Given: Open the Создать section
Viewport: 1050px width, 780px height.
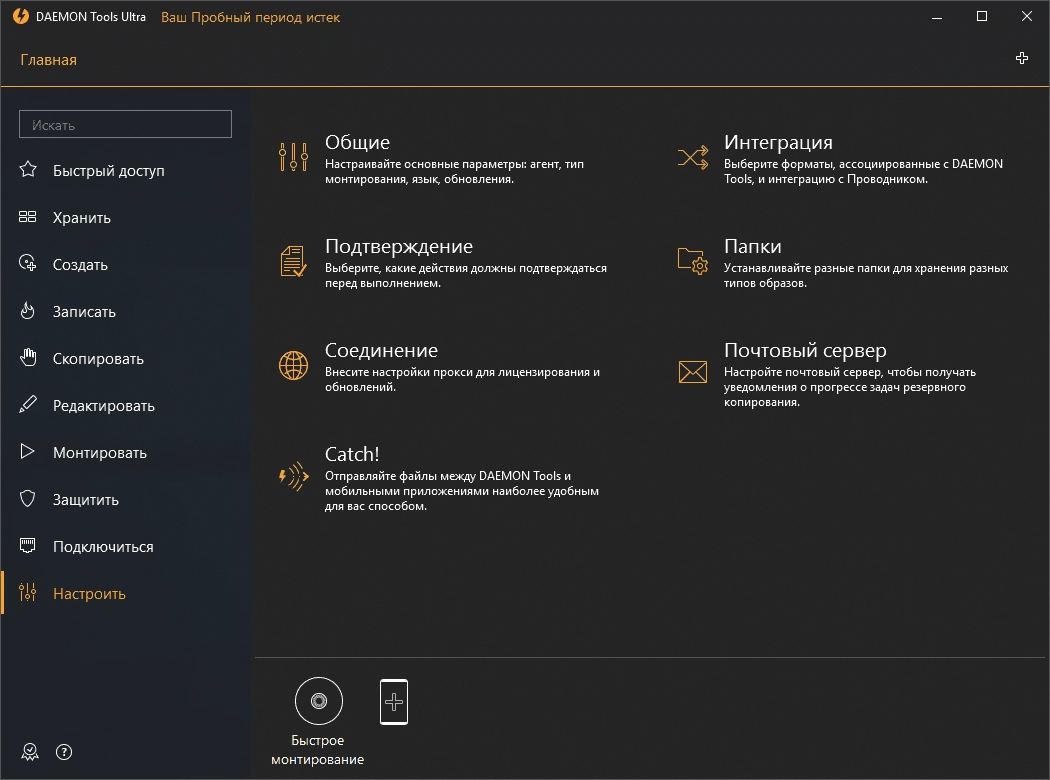Looking at the screenshot, I should tap(80, 264).
